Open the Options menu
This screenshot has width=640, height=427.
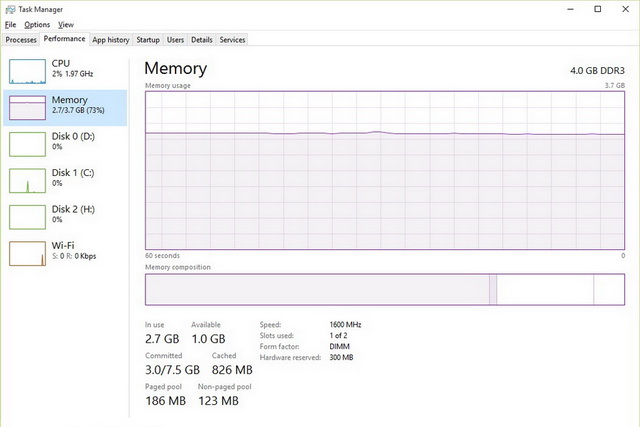click(37, 24)
